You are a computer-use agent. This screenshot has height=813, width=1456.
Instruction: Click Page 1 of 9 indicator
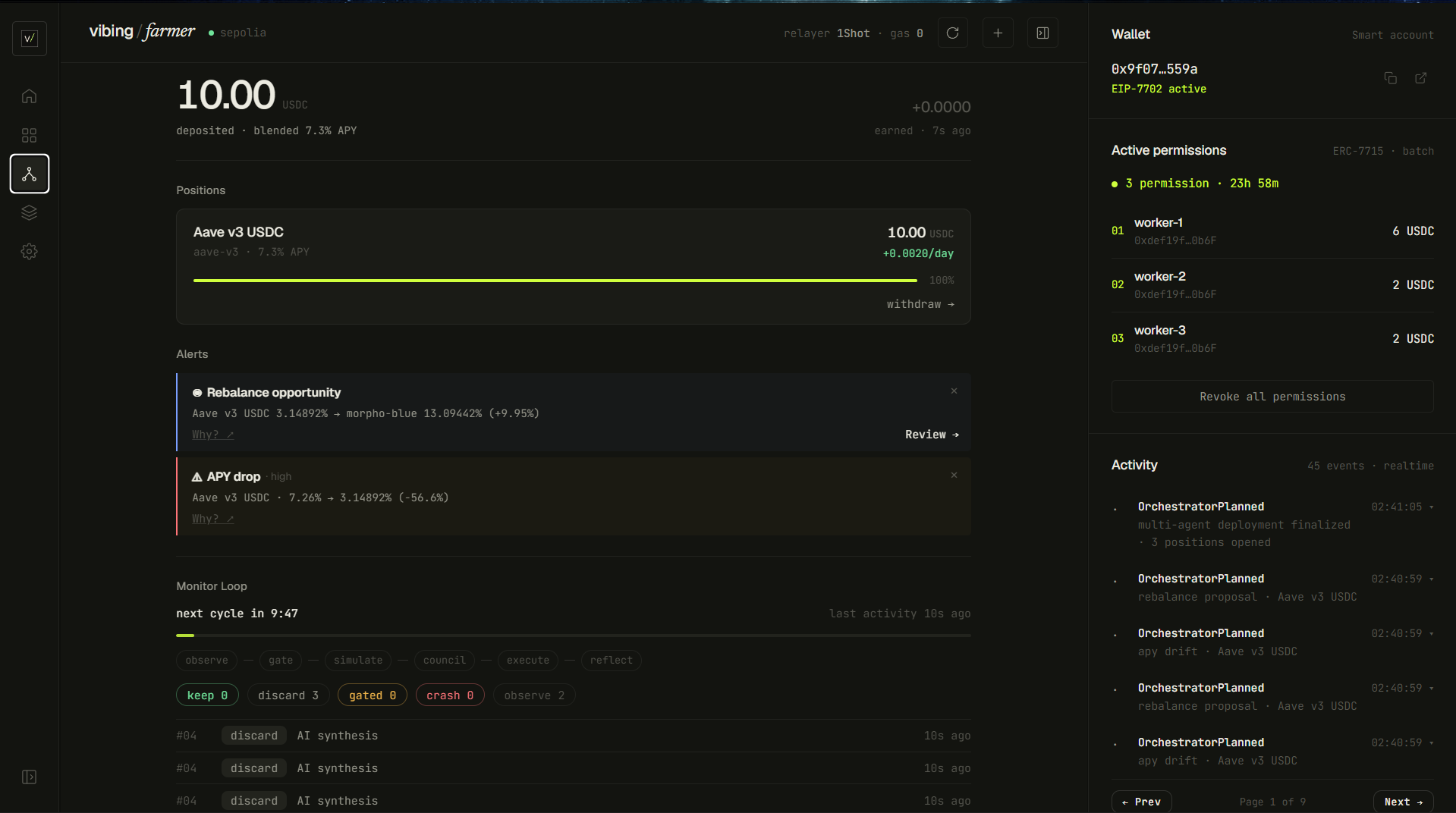[1272, 802]
